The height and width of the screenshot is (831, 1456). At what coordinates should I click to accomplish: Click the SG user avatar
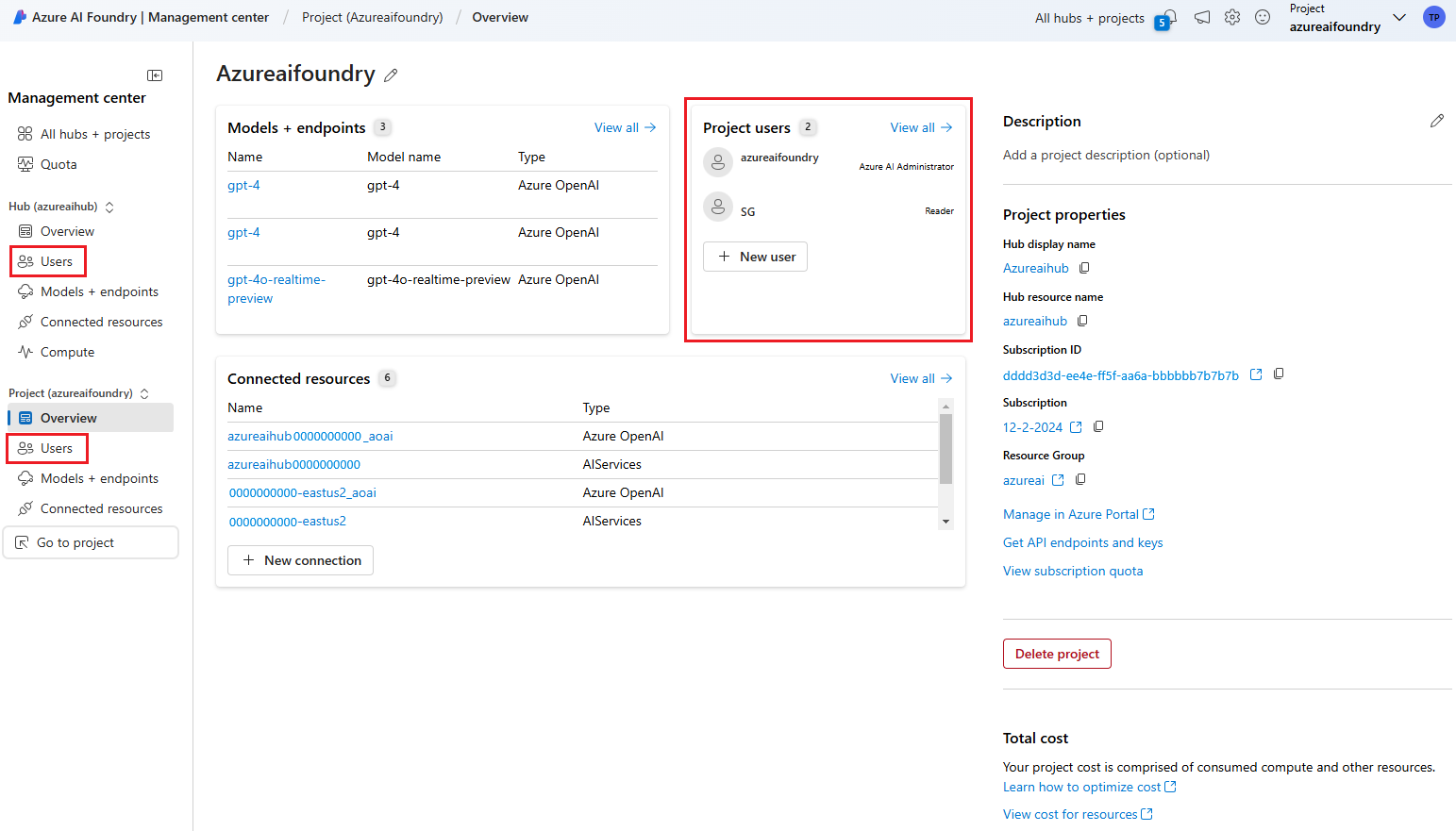pos(718,207)
